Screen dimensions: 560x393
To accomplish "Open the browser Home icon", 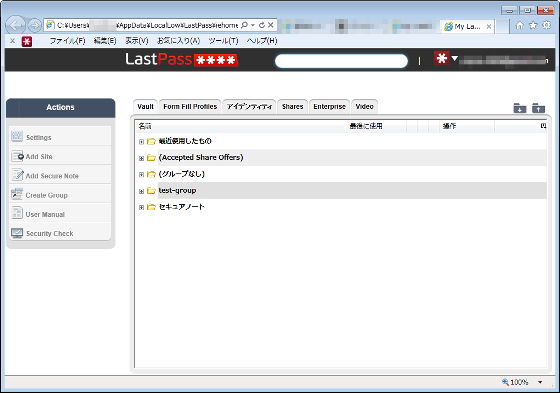I will point(520,25).
